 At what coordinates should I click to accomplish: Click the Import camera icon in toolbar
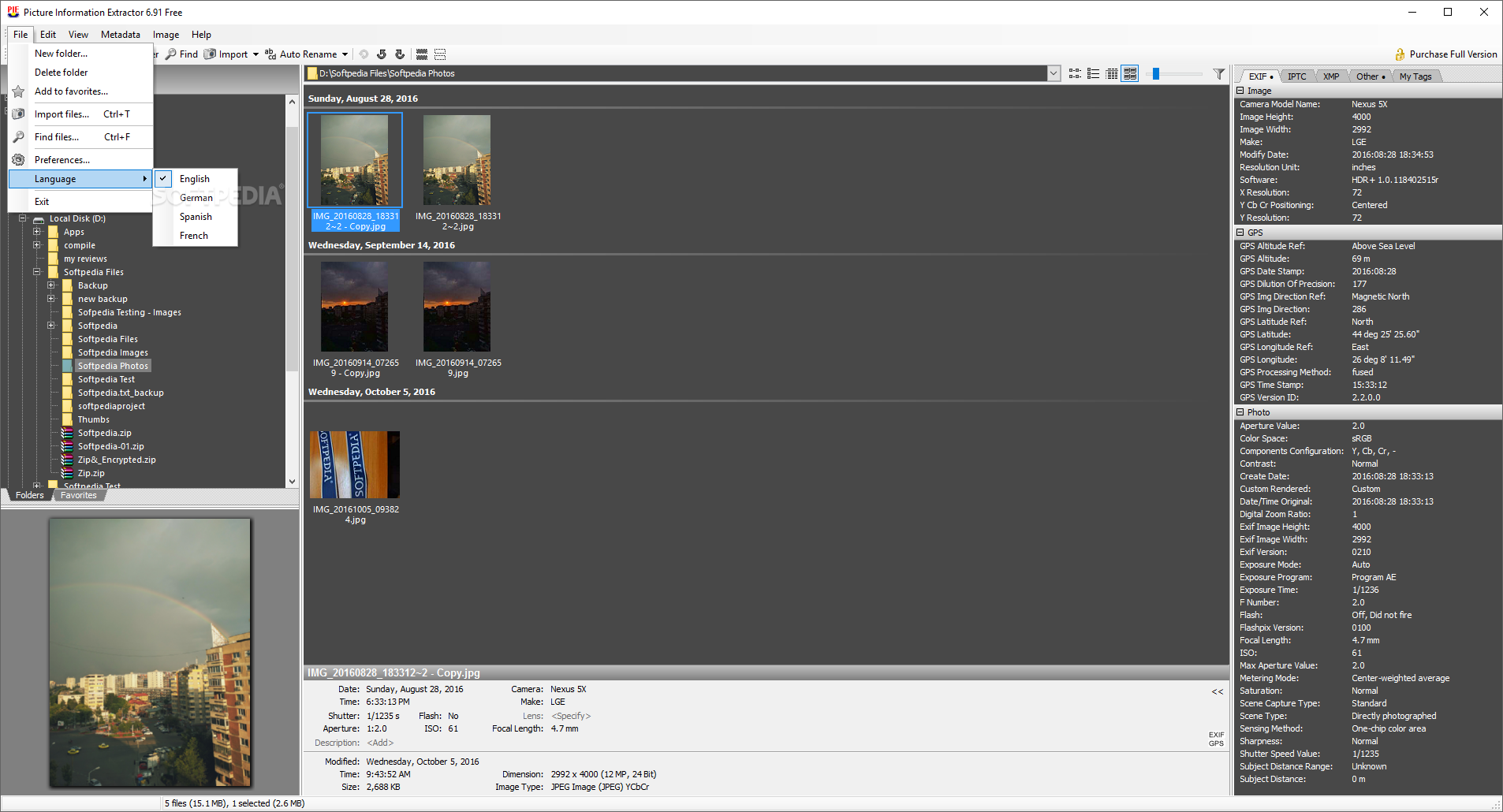[210, 54]
